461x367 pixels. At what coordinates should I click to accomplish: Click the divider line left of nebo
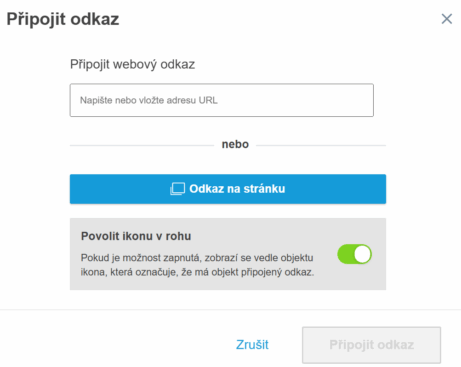coord(142,145)
